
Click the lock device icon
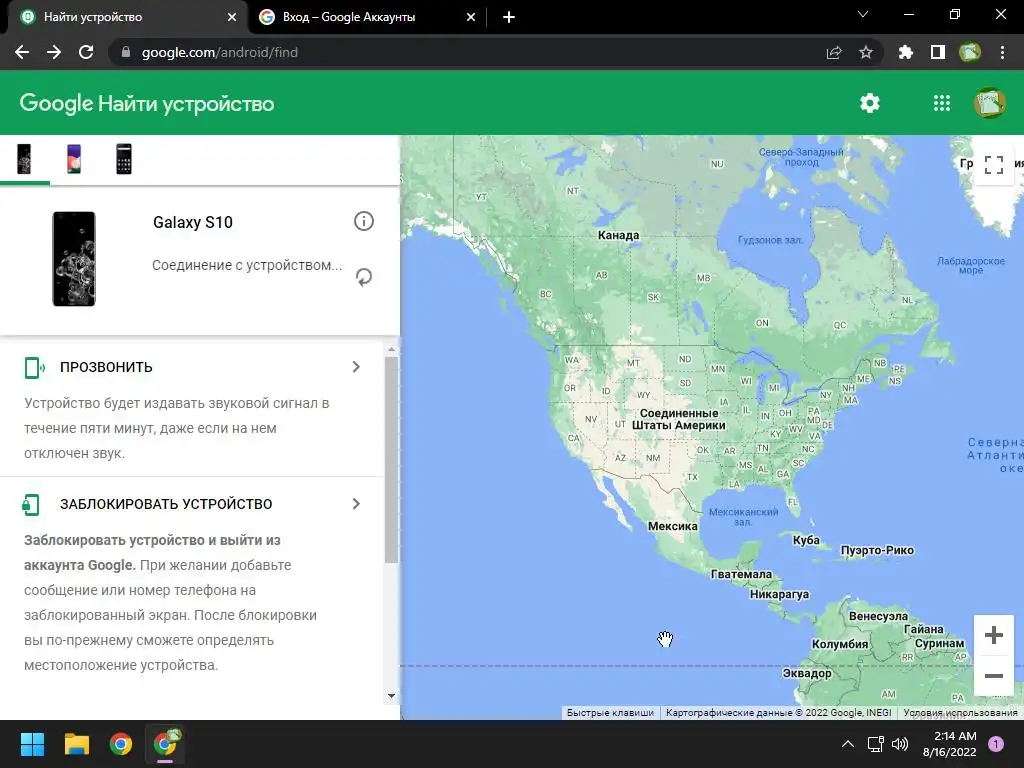pyautogui.click(x=31, y=504)
